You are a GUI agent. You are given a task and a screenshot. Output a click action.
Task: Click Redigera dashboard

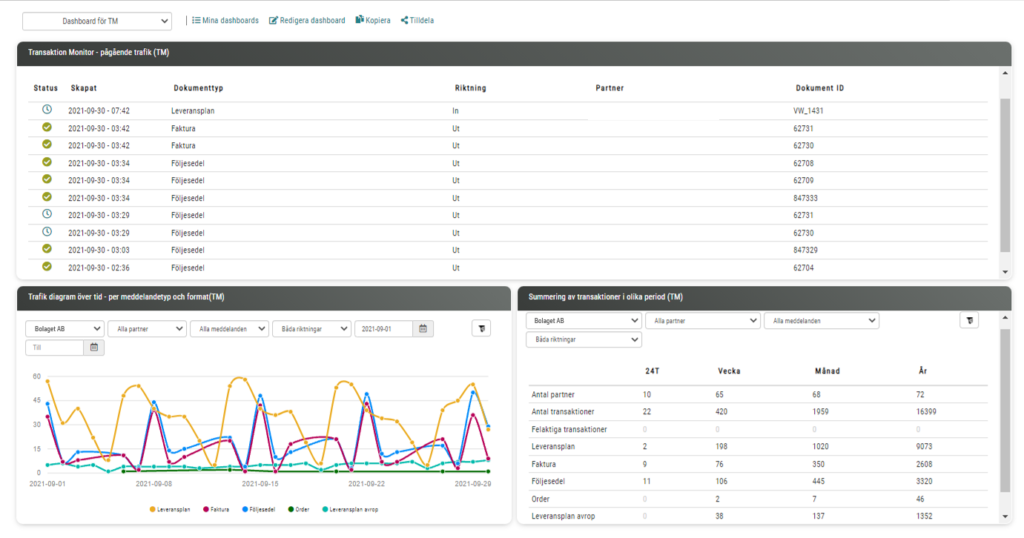pos(307,20)
